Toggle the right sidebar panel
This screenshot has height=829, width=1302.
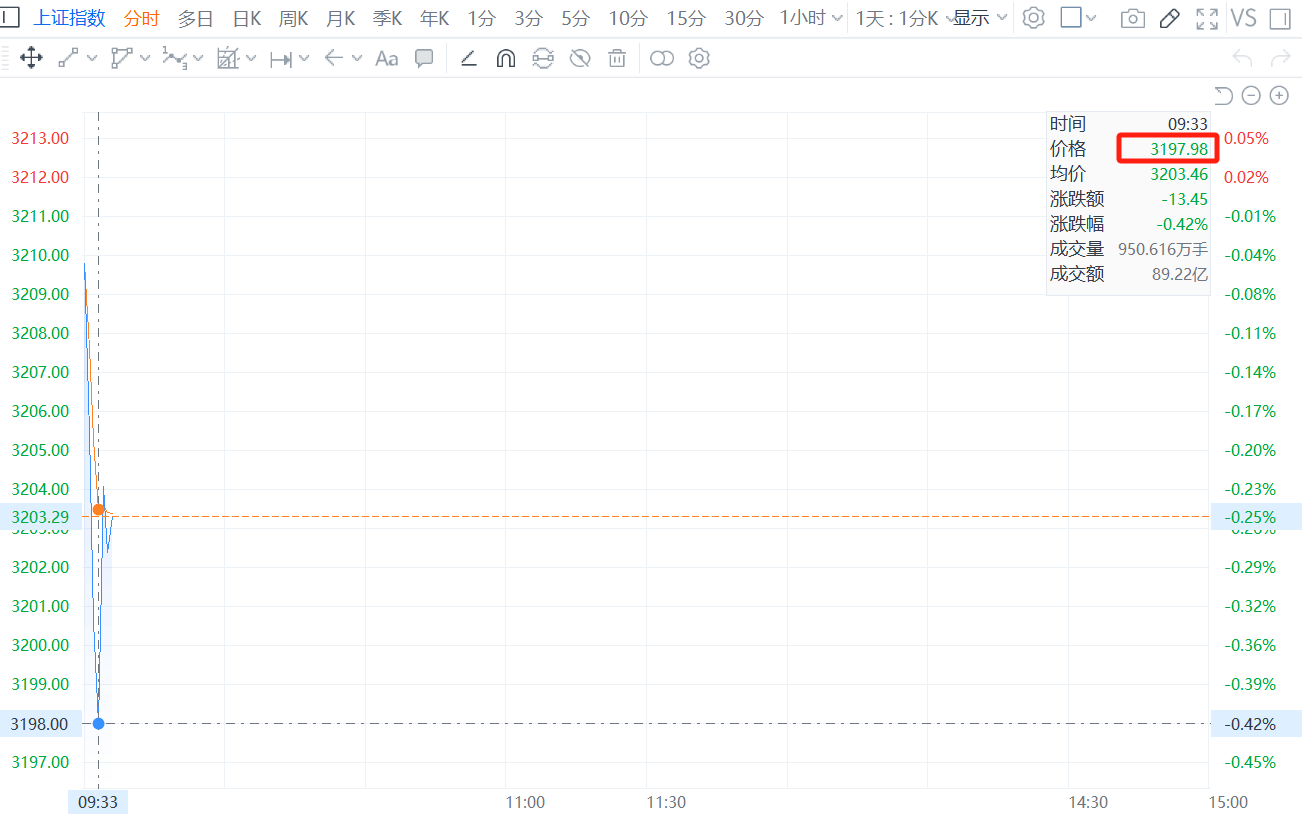(x=1279, y=18)
